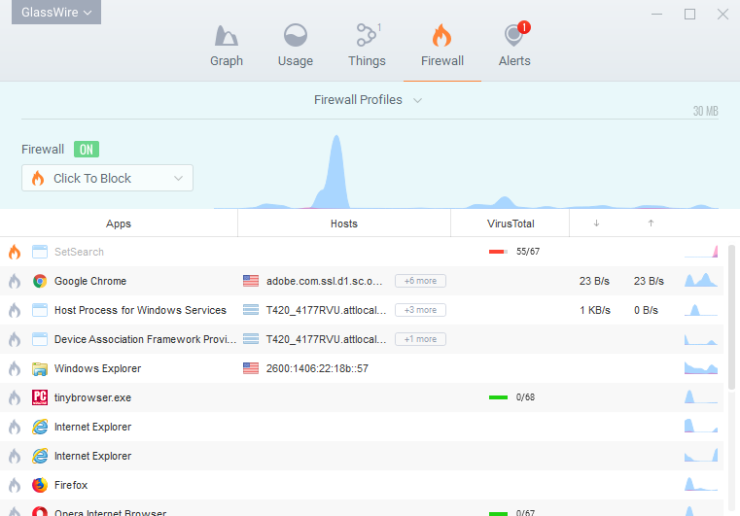Click SetSearch mini traffic graph

701,252
